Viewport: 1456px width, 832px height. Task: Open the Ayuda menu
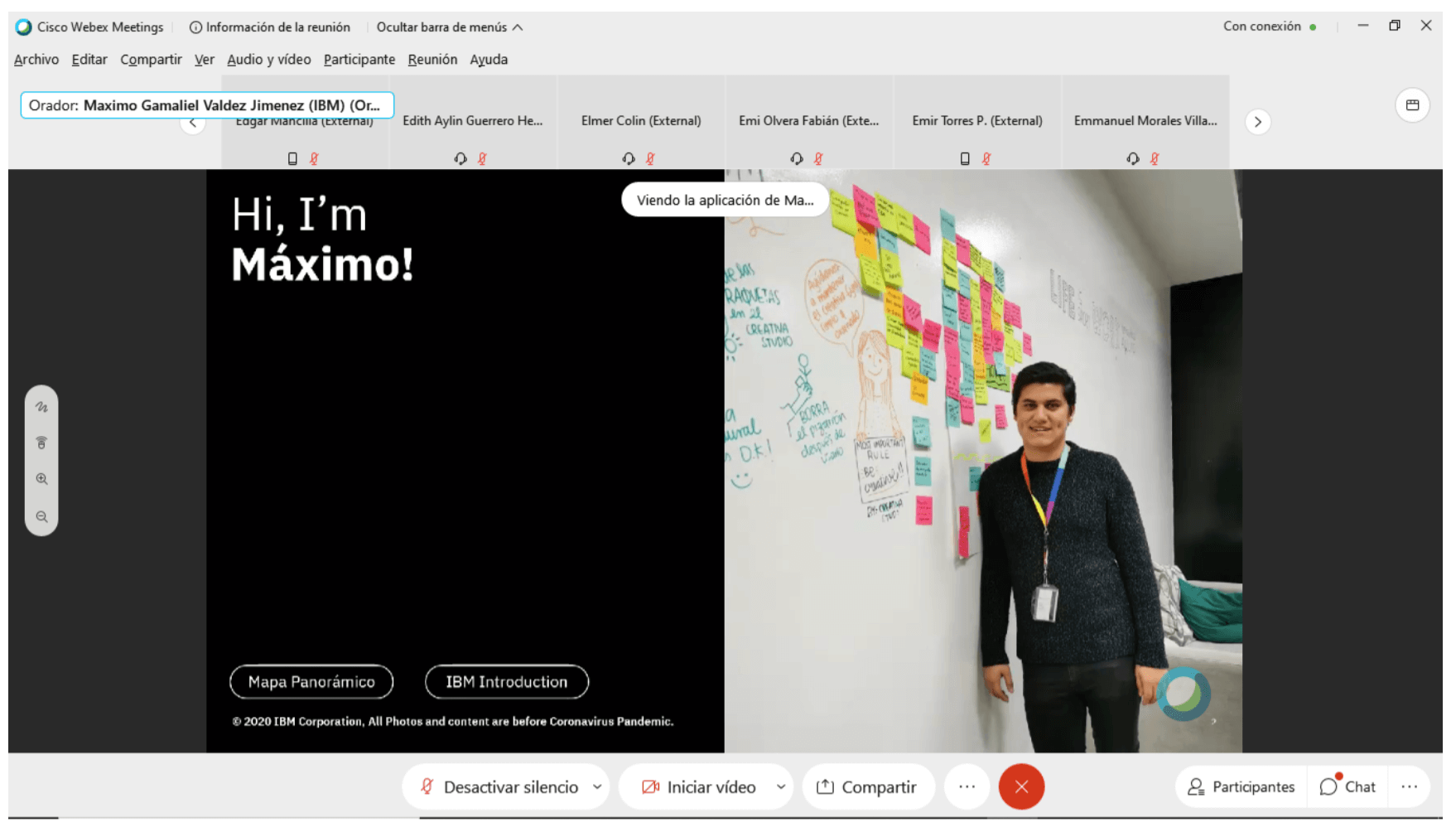point(489,60)
